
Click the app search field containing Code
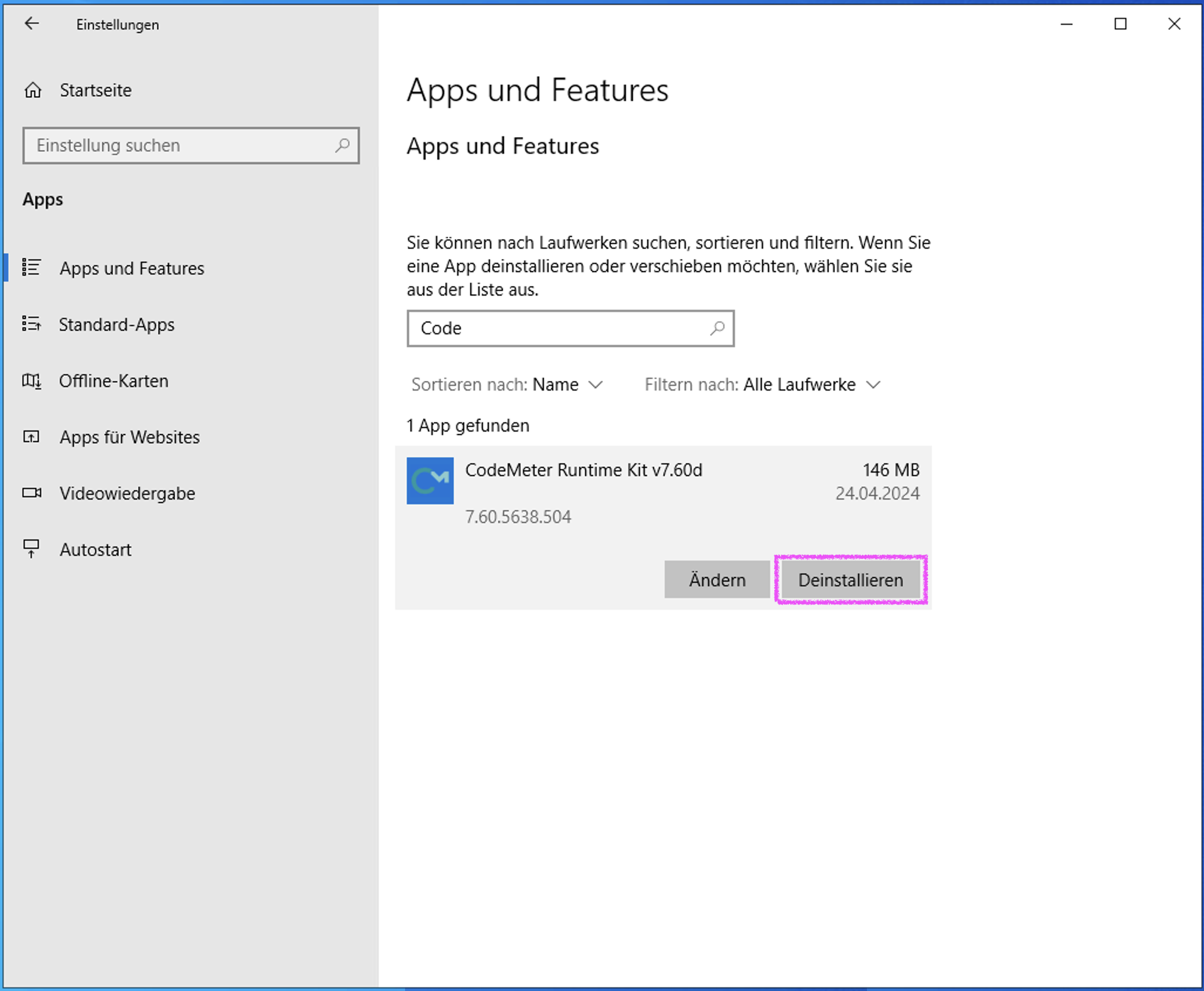pos(570,328)
